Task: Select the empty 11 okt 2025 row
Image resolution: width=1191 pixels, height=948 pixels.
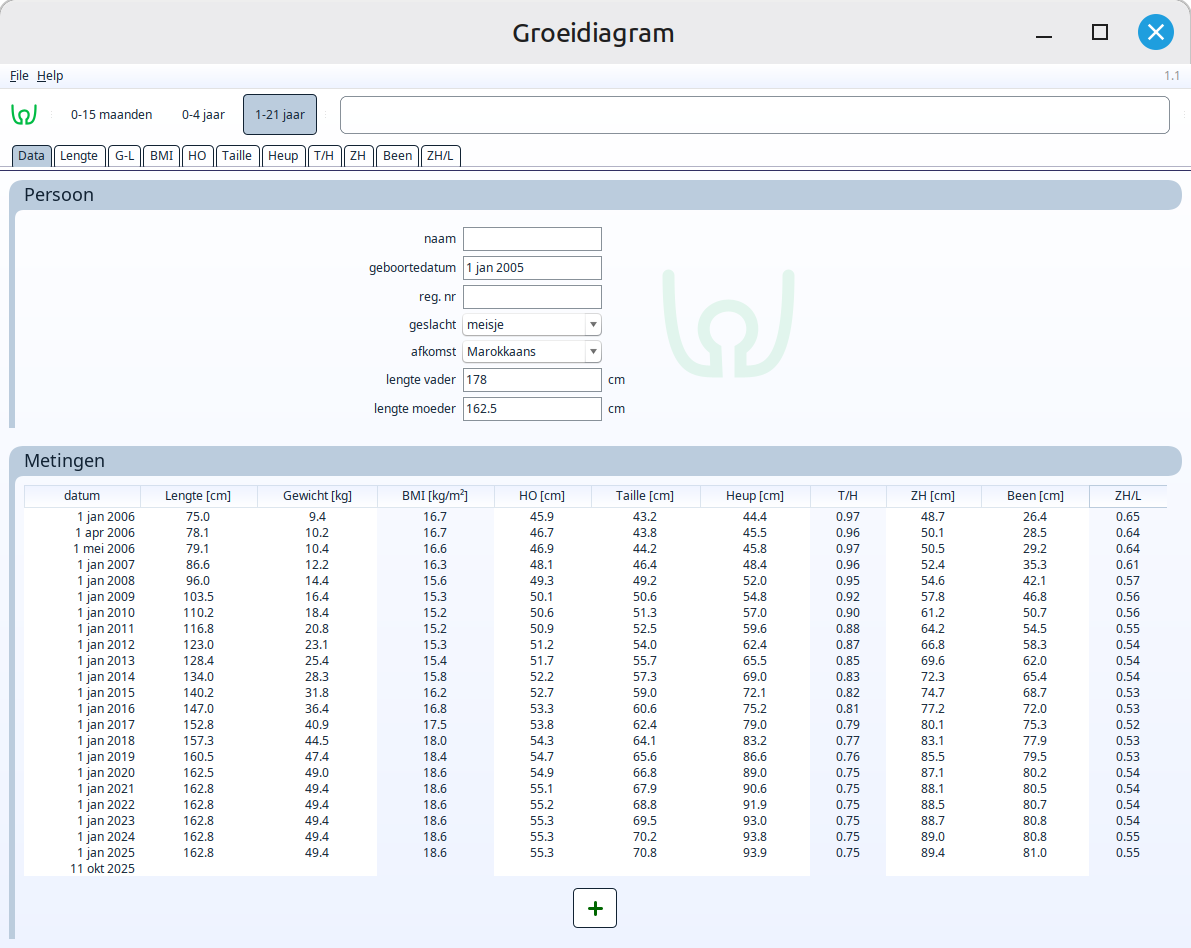Action: (x=102, y=869)
